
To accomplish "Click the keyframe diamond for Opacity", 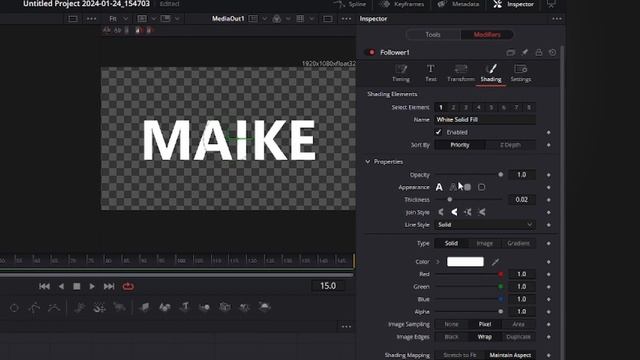I will 549,175.
